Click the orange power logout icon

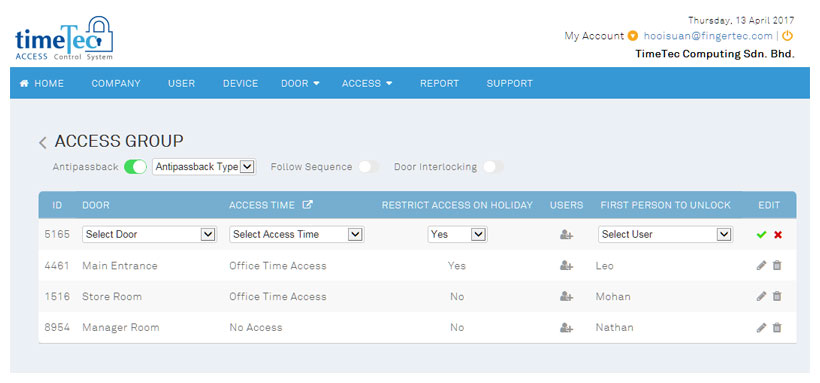tap(788, 36)
